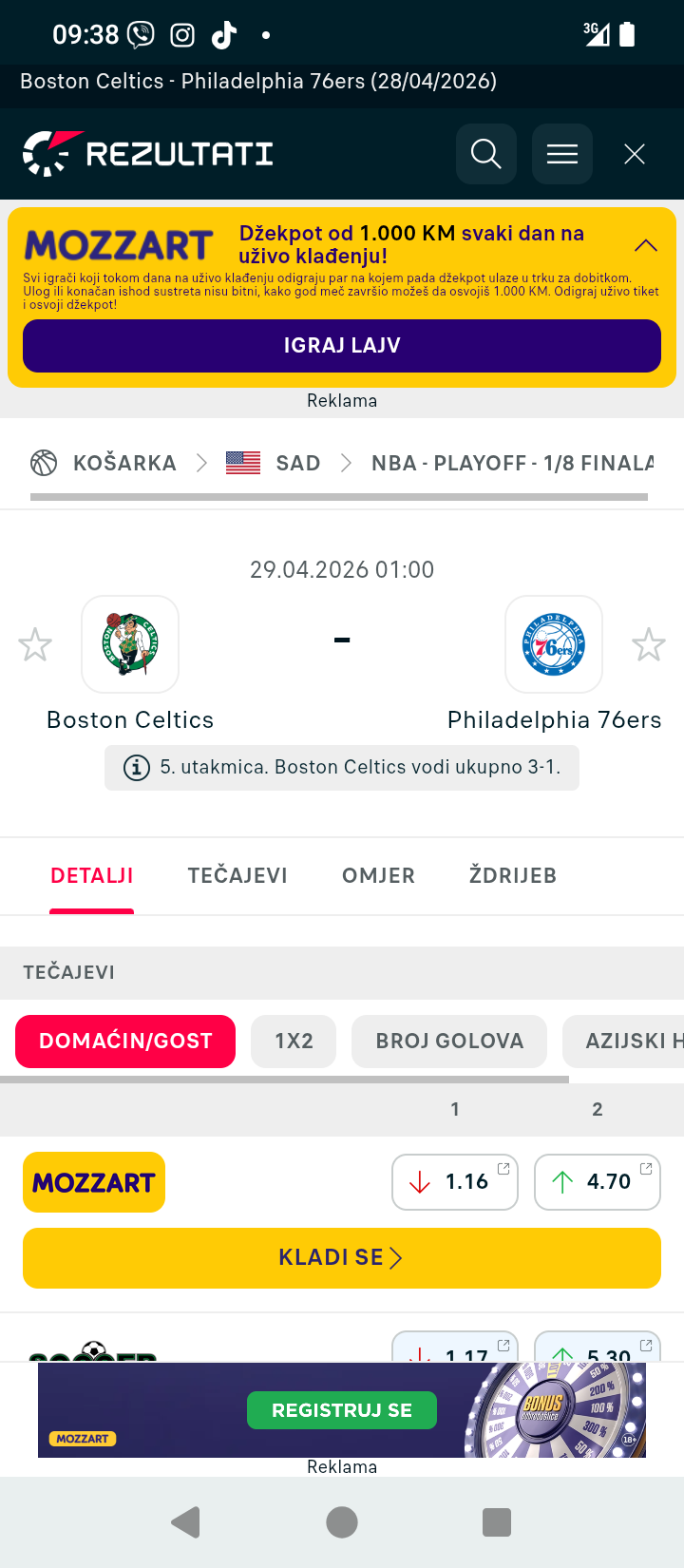Open Mozzart home odds 1.16
Viewport: 684px width, 1568px height.
[455, 1182]
